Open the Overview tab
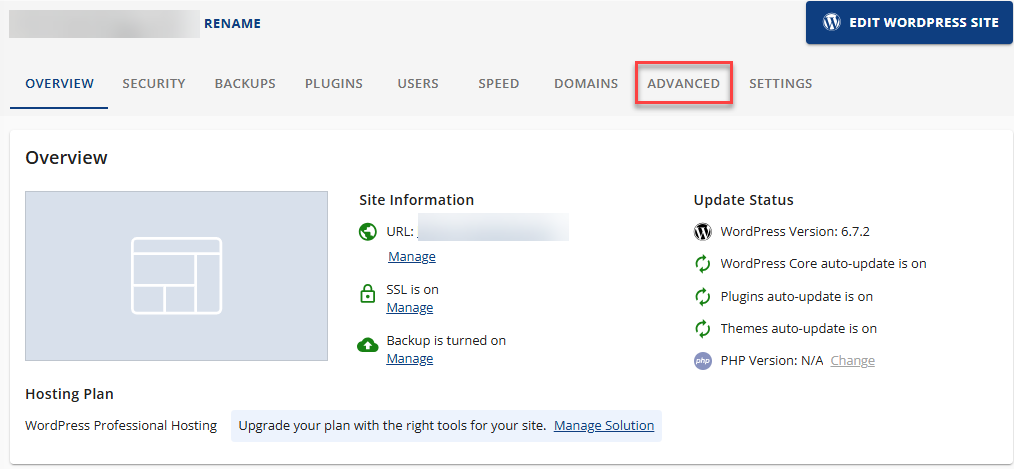The image size is (1014, 469). point(59,83)
